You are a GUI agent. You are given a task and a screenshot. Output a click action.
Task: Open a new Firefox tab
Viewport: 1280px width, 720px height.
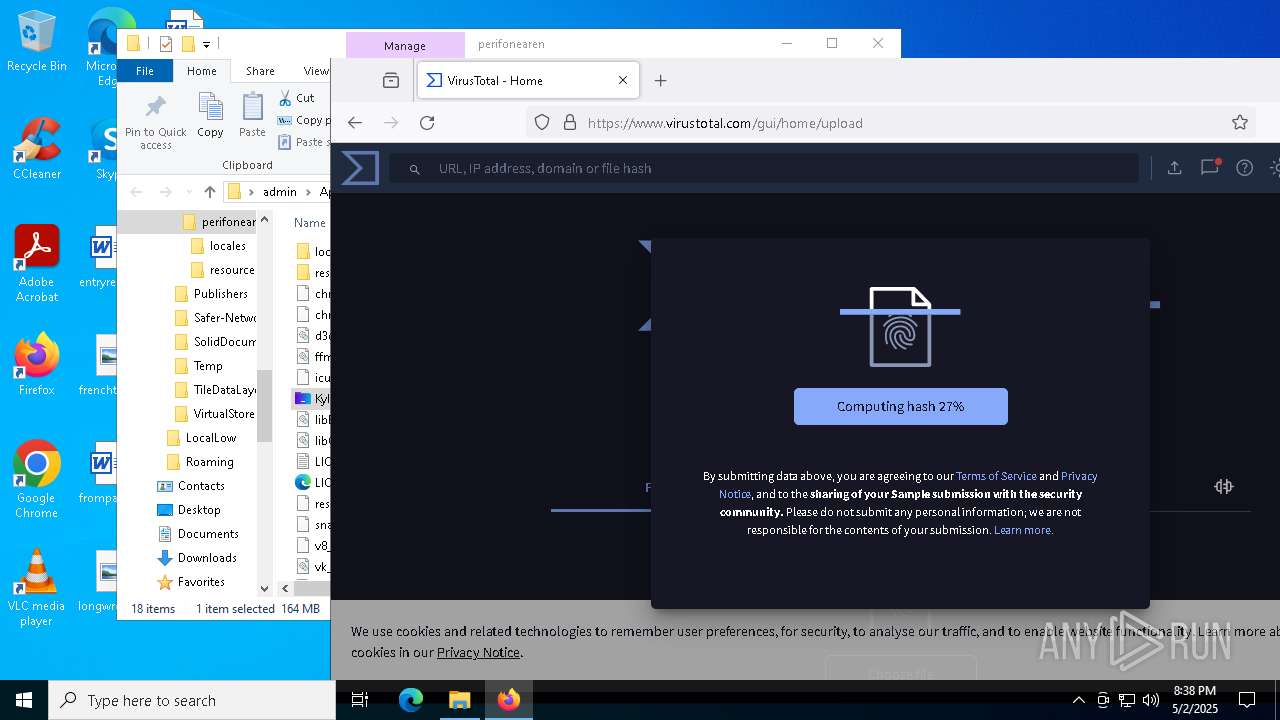pyautogui.click(x=660, y=81)
